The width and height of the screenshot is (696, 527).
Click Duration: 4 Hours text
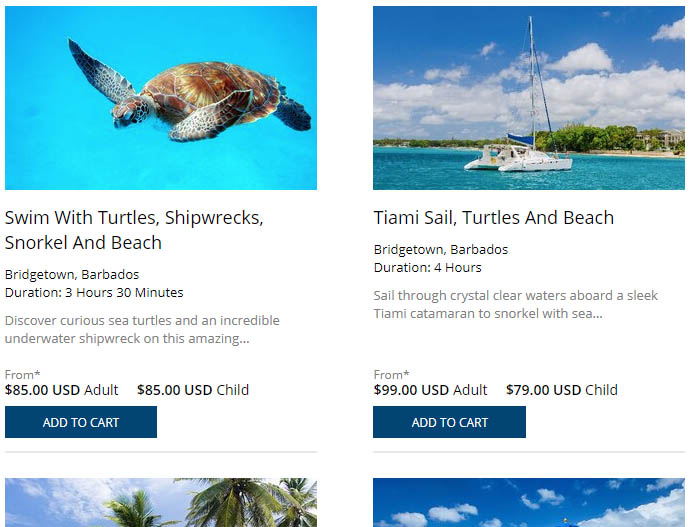(x=427, y=268)
